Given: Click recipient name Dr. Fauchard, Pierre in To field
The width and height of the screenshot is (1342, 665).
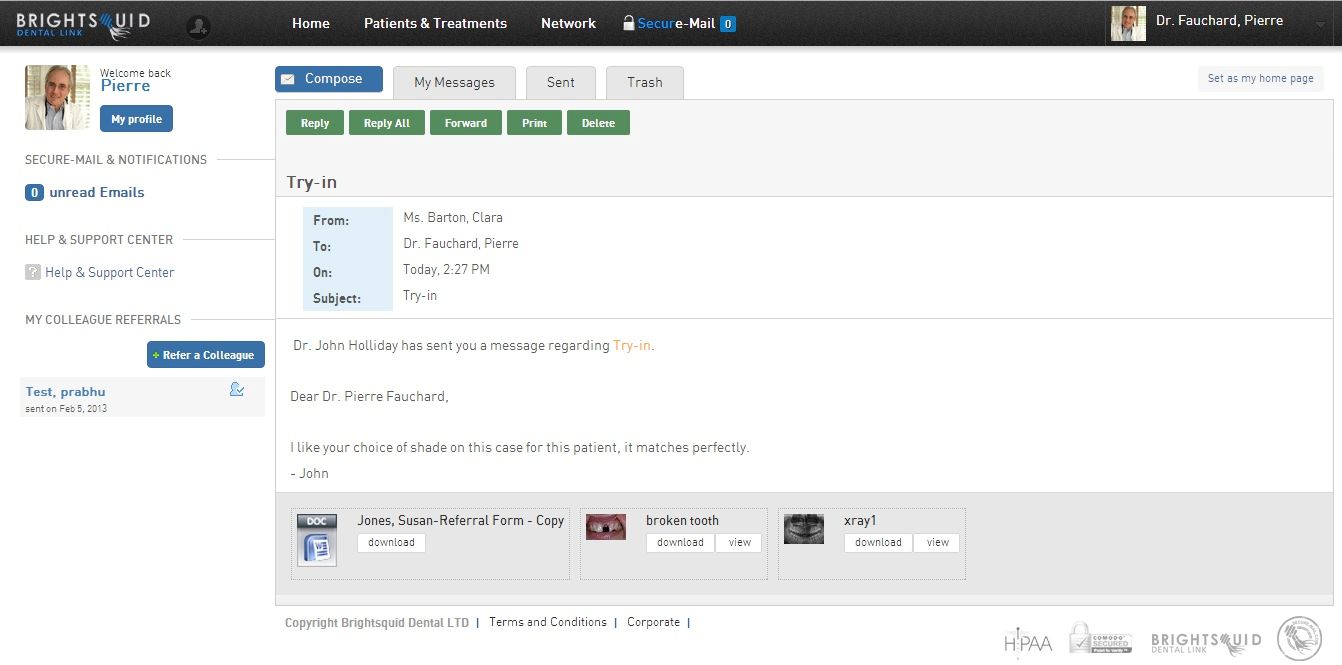Looking at the screenshot, I should [461, 243].
